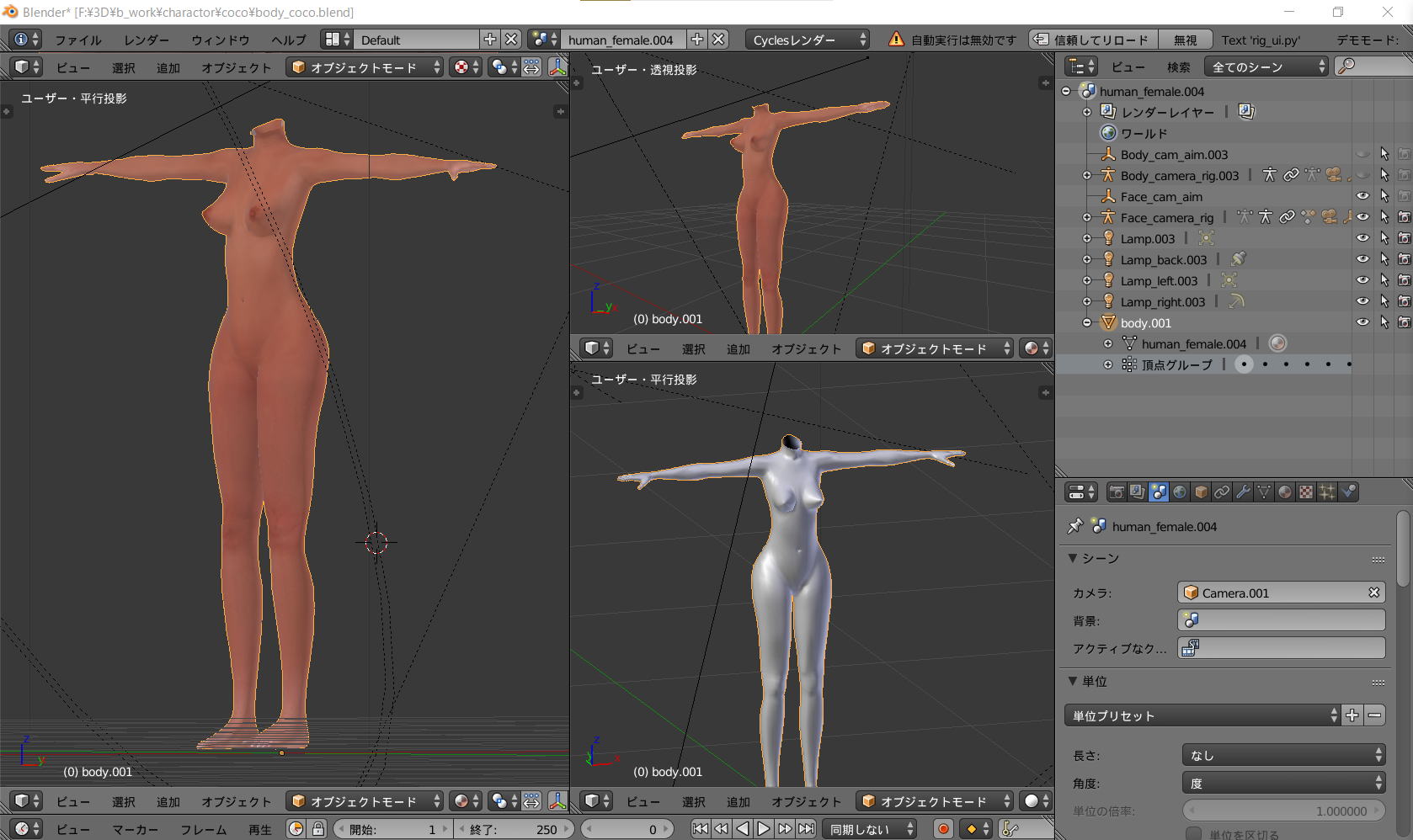Open the ファイル menu
Viewport: 1413px width, 840px height.
(77, 40)
